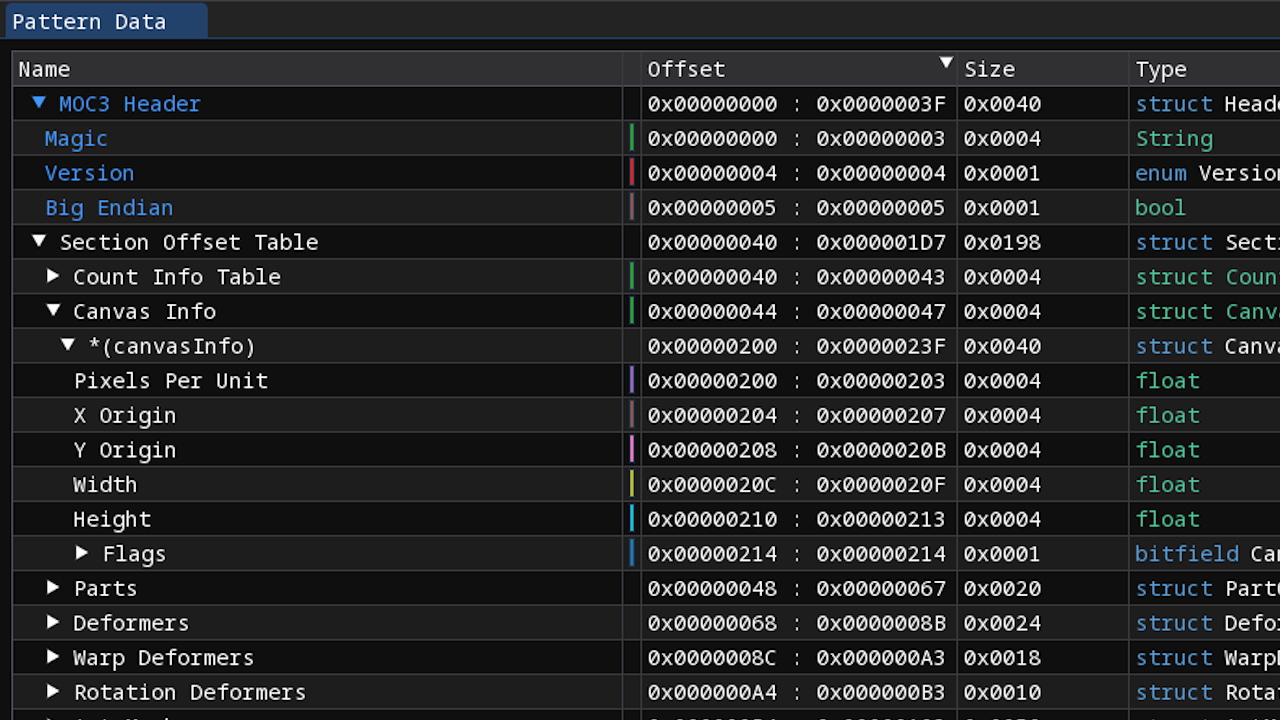Image resolution: width=1280 pixels, height=720 pixels.
Task: Click the yellow color bar for Width
Action: [x=632, y=484]
